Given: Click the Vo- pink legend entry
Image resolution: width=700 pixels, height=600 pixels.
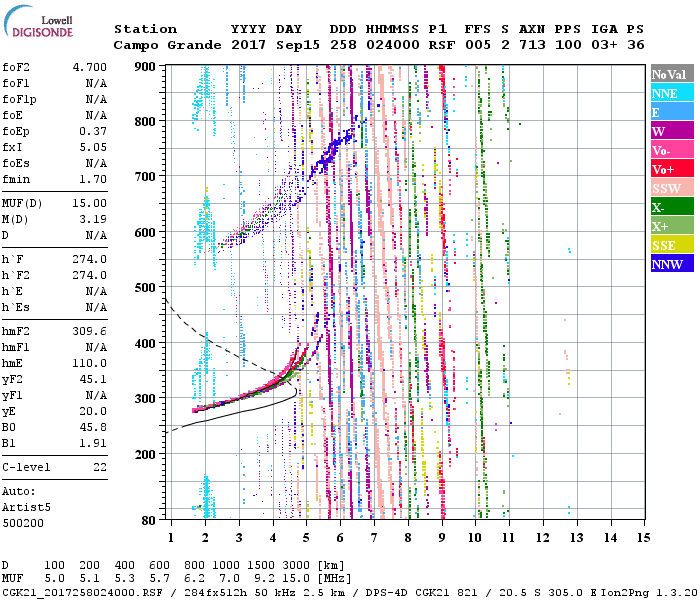Looking at the screenshot, I should coord(671,150).
